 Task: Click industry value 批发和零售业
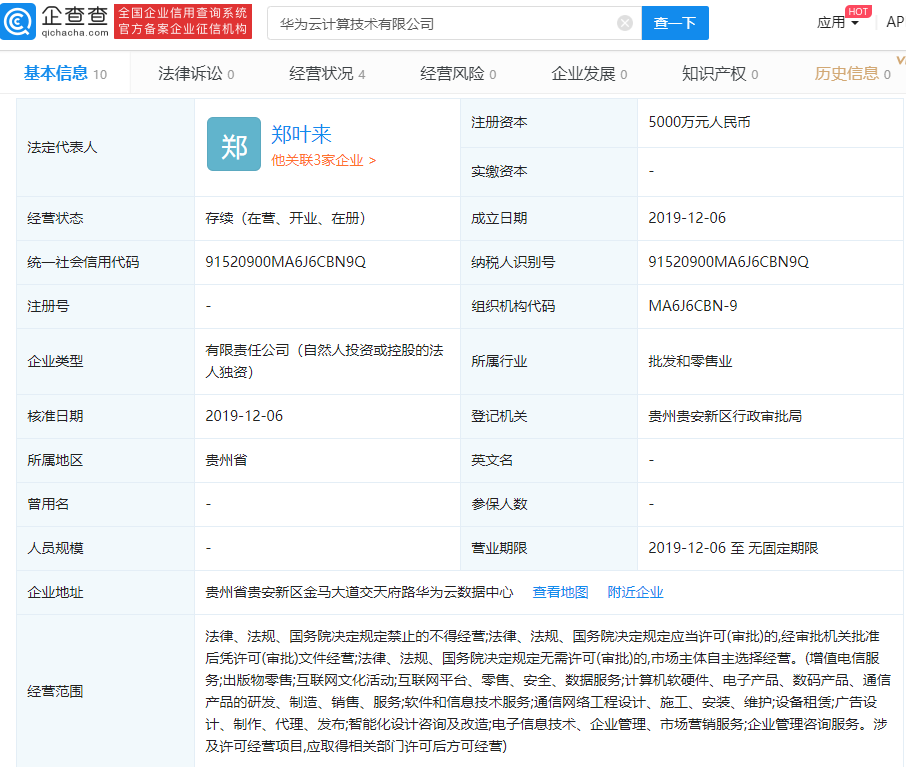690,361
